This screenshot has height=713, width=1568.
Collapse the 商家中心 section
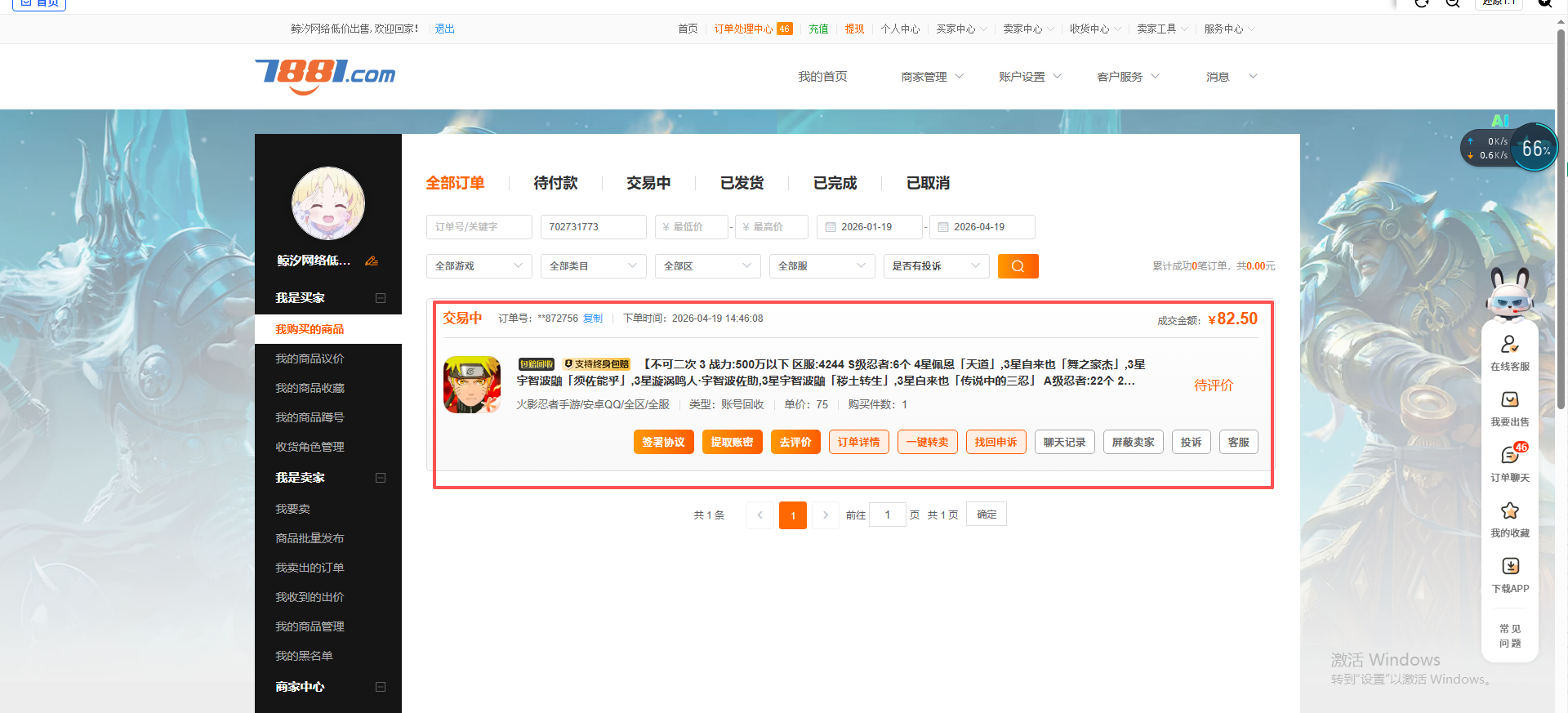[381, 687]
